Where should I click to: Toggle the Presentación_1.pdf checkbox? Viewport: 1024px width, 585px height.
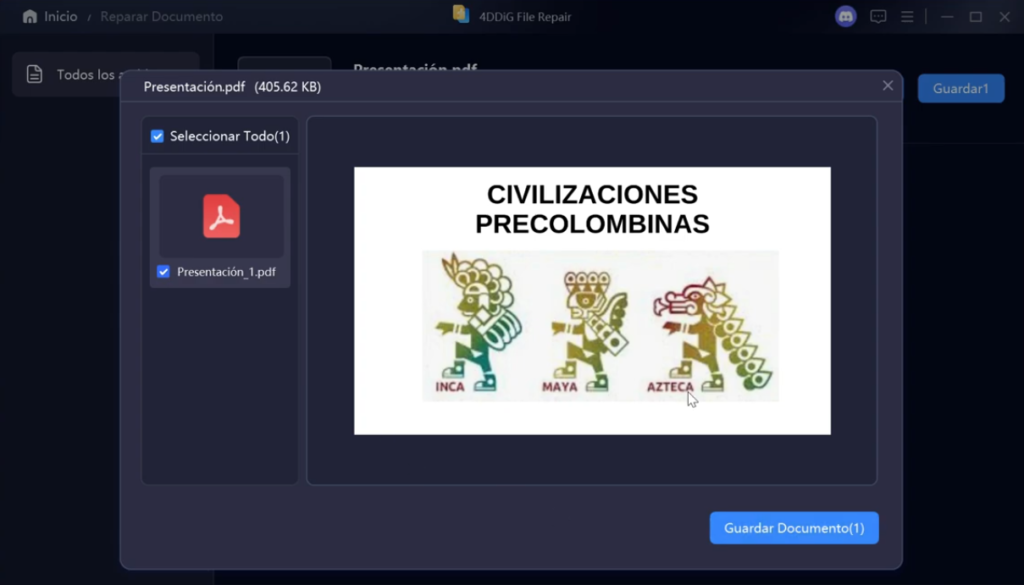[x=163, y=272]
